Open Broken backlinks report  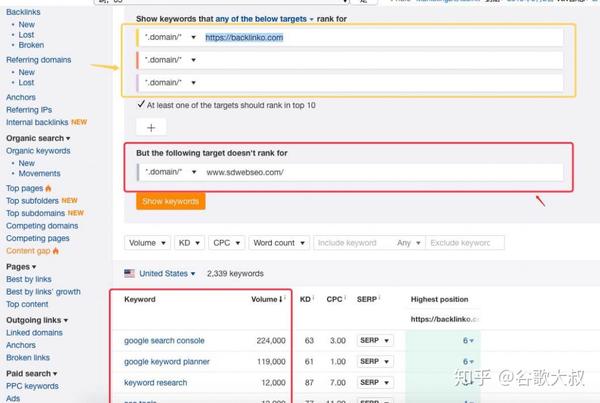pos(31,45)
